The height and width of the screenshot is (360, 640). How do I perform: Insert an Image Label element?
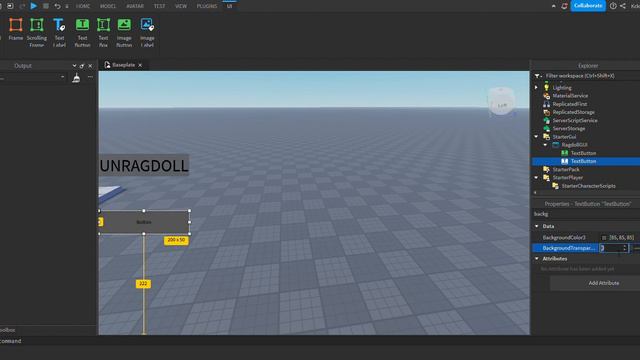(147, 32)
